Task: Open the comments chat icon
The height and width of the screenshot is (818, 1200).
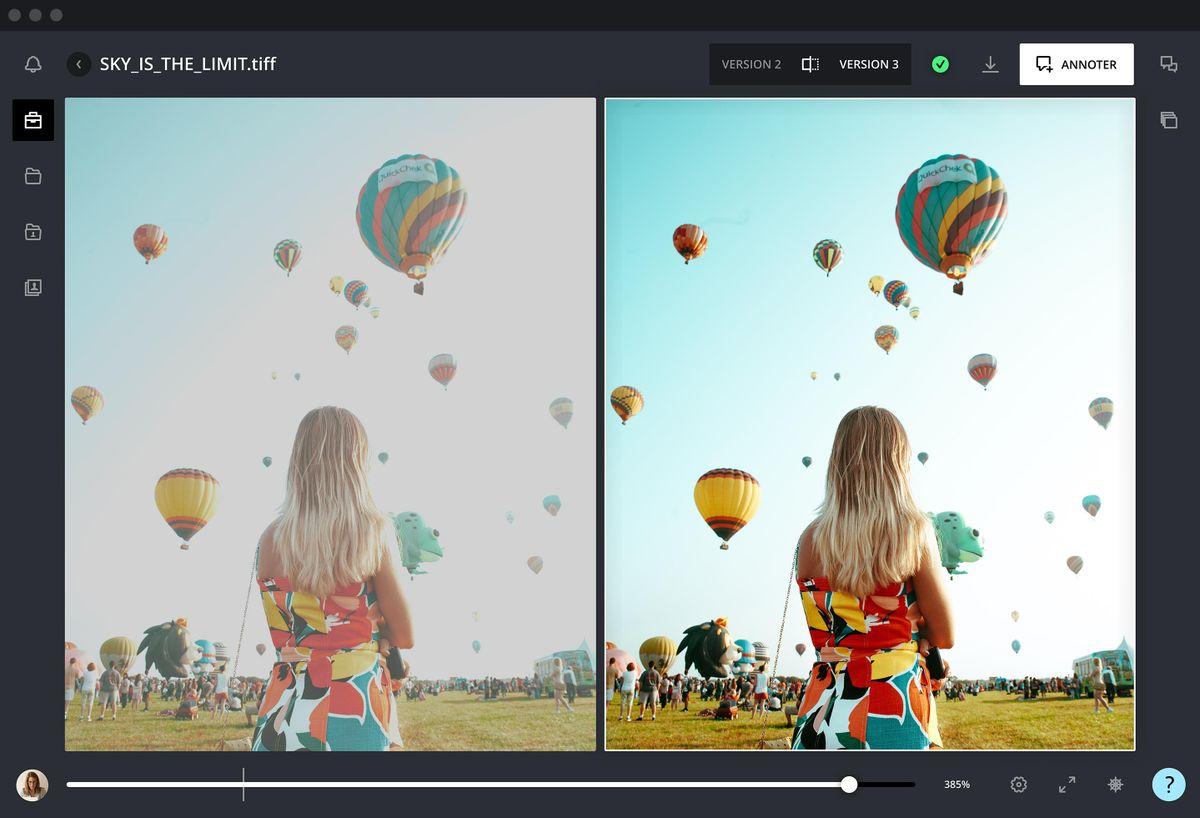Action: [1168, 64]
